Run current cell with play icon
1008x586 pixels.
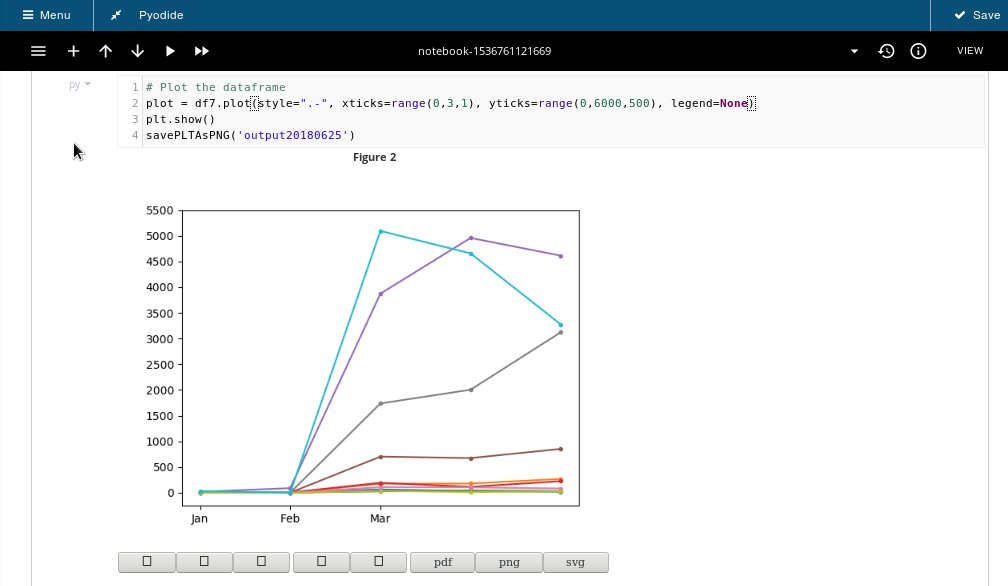[170, 51]
